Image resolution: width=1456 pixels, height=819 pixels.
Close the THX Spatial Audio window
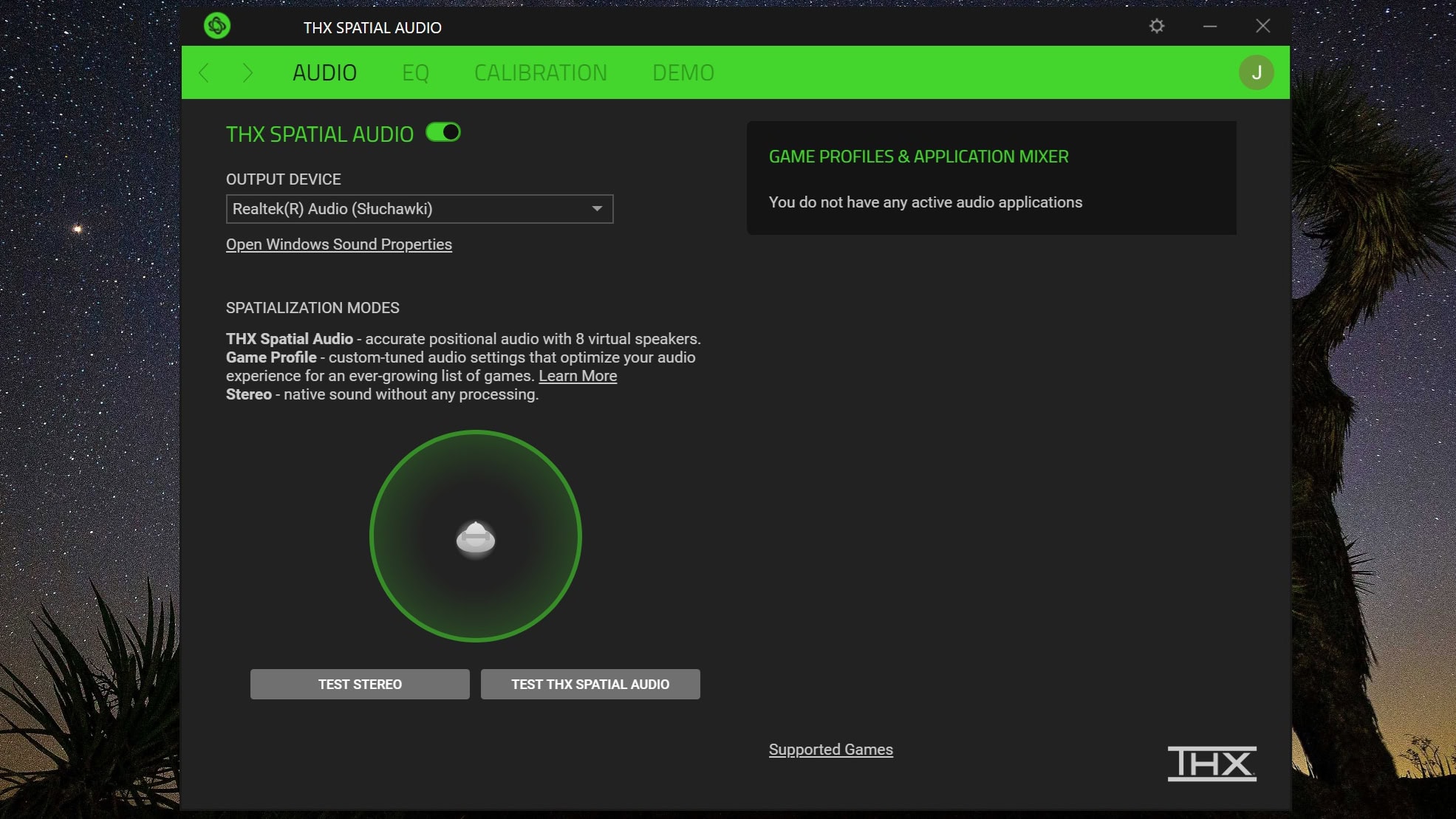click(1263, 27)
